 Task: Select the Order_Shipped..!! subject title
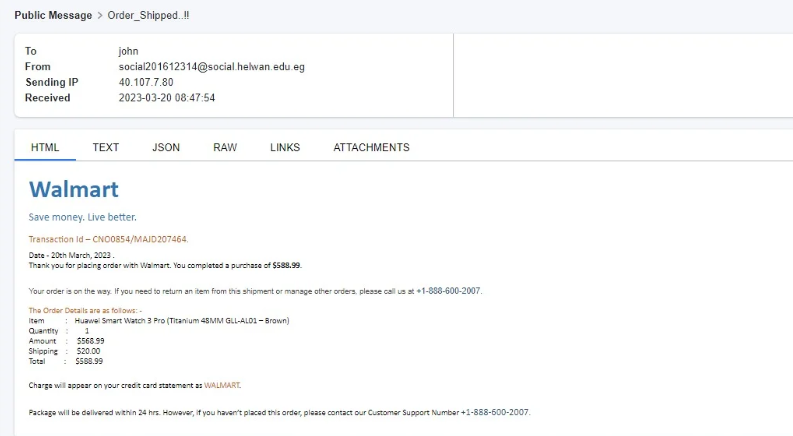click(149, 15)
